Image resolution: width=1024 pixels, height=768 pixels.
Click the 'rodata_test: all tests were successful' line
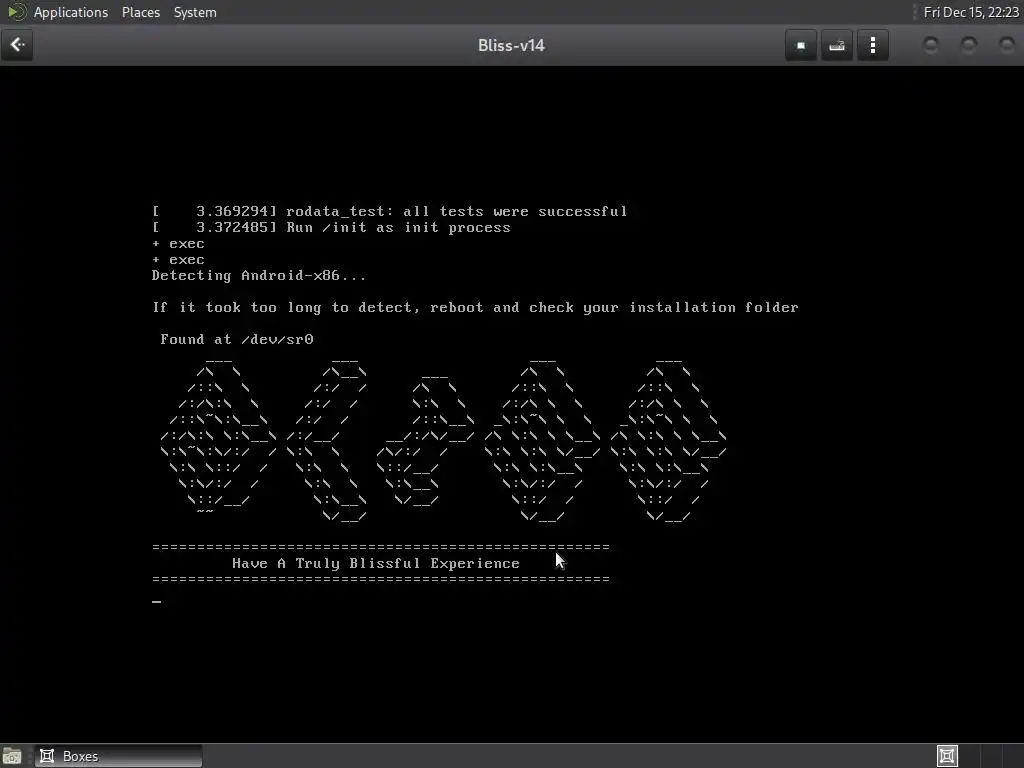pos(390,212)
